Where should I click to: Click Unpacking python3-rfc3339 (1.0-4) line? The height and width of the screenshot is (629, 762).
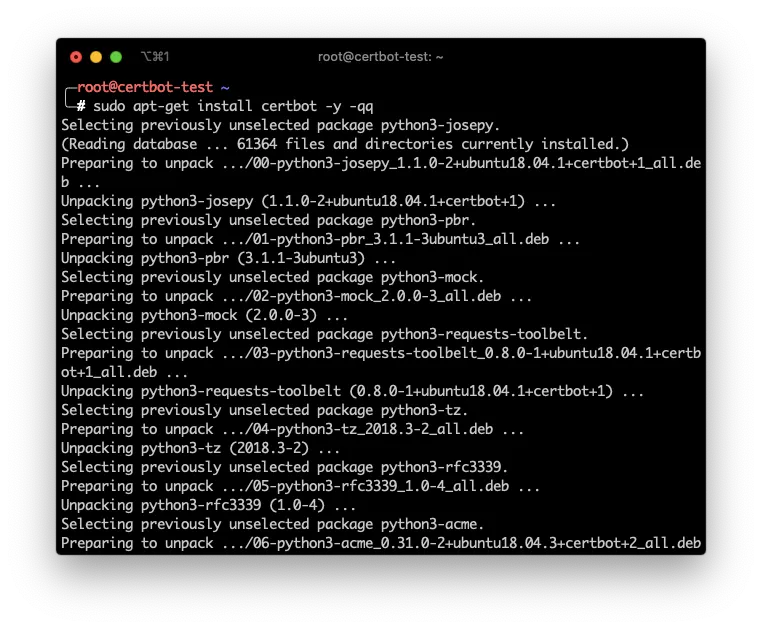208,505
